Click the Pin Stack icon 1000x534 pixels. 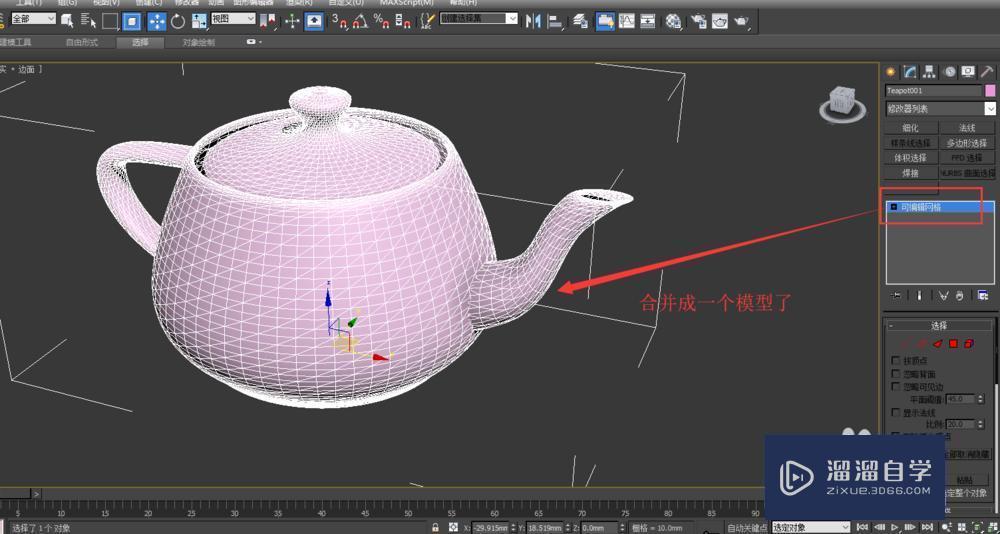point(897,295)
